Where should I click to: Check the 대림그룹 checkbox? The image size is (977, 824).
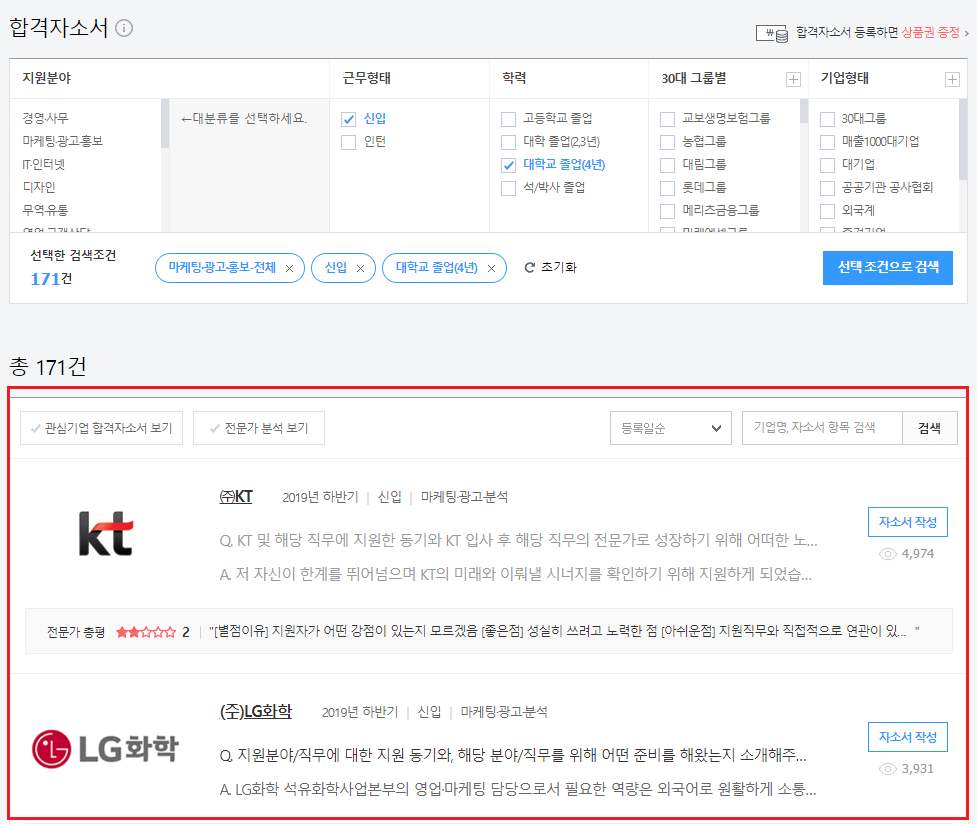point(667,165)
